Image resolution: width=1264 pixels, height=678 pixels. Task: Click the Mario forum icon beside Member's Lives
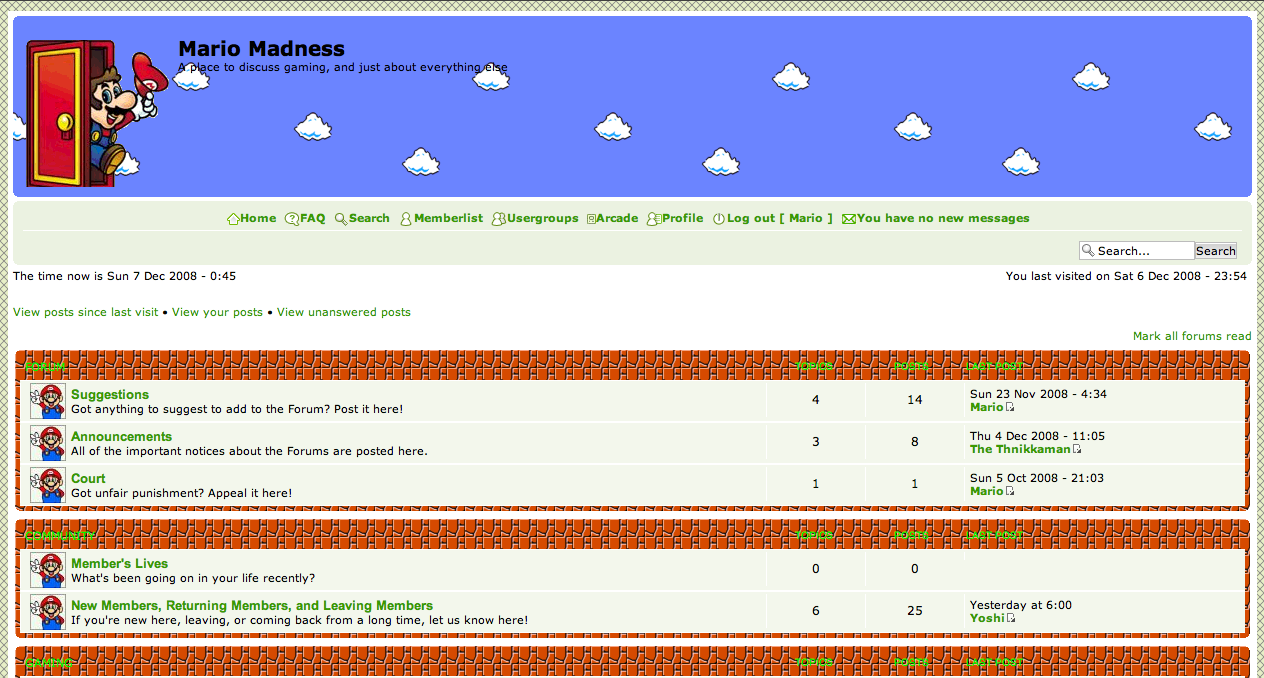pos(48,570)
